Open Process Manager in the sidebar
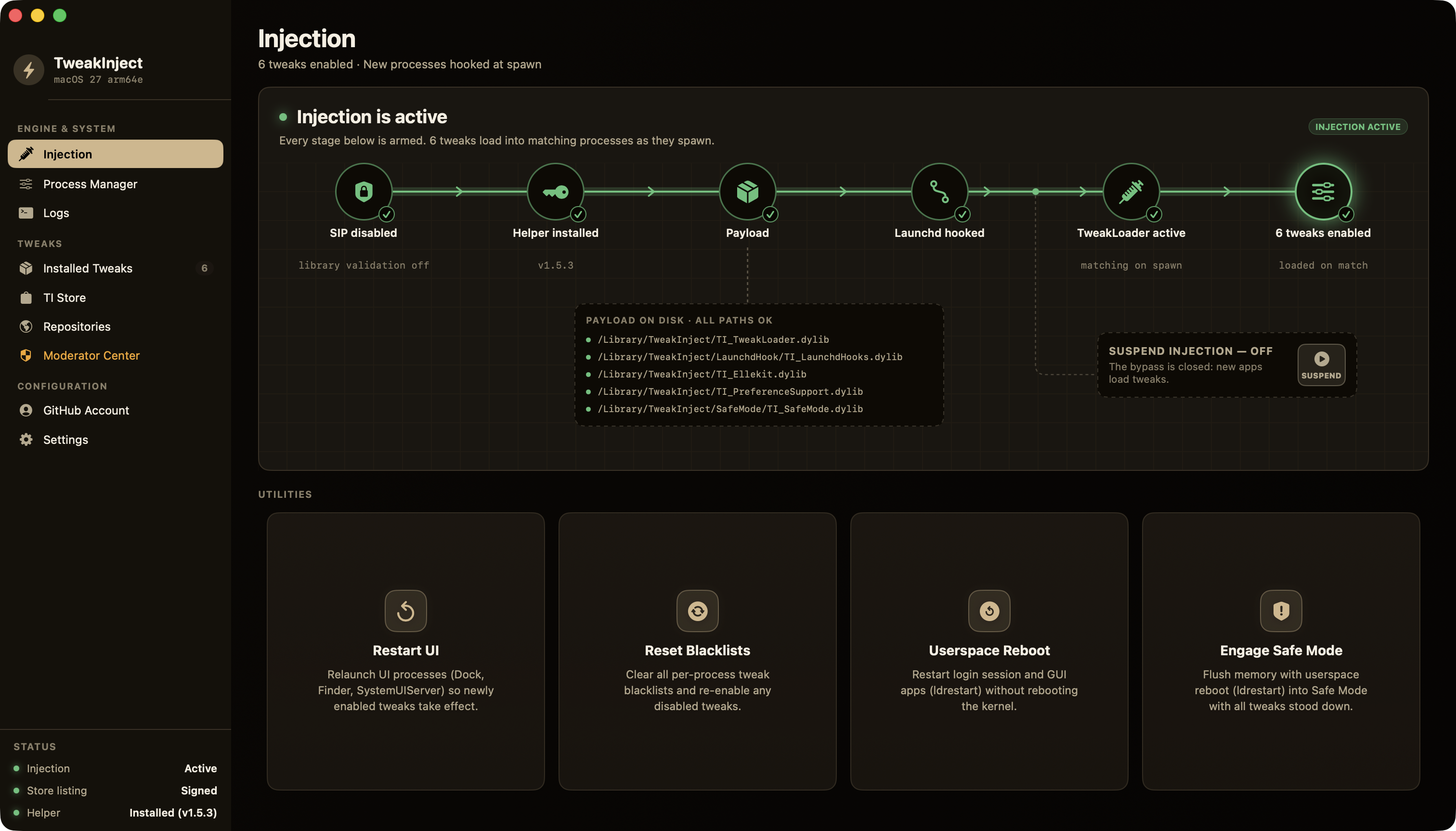 pyautogui.click(x=115, y=184)
